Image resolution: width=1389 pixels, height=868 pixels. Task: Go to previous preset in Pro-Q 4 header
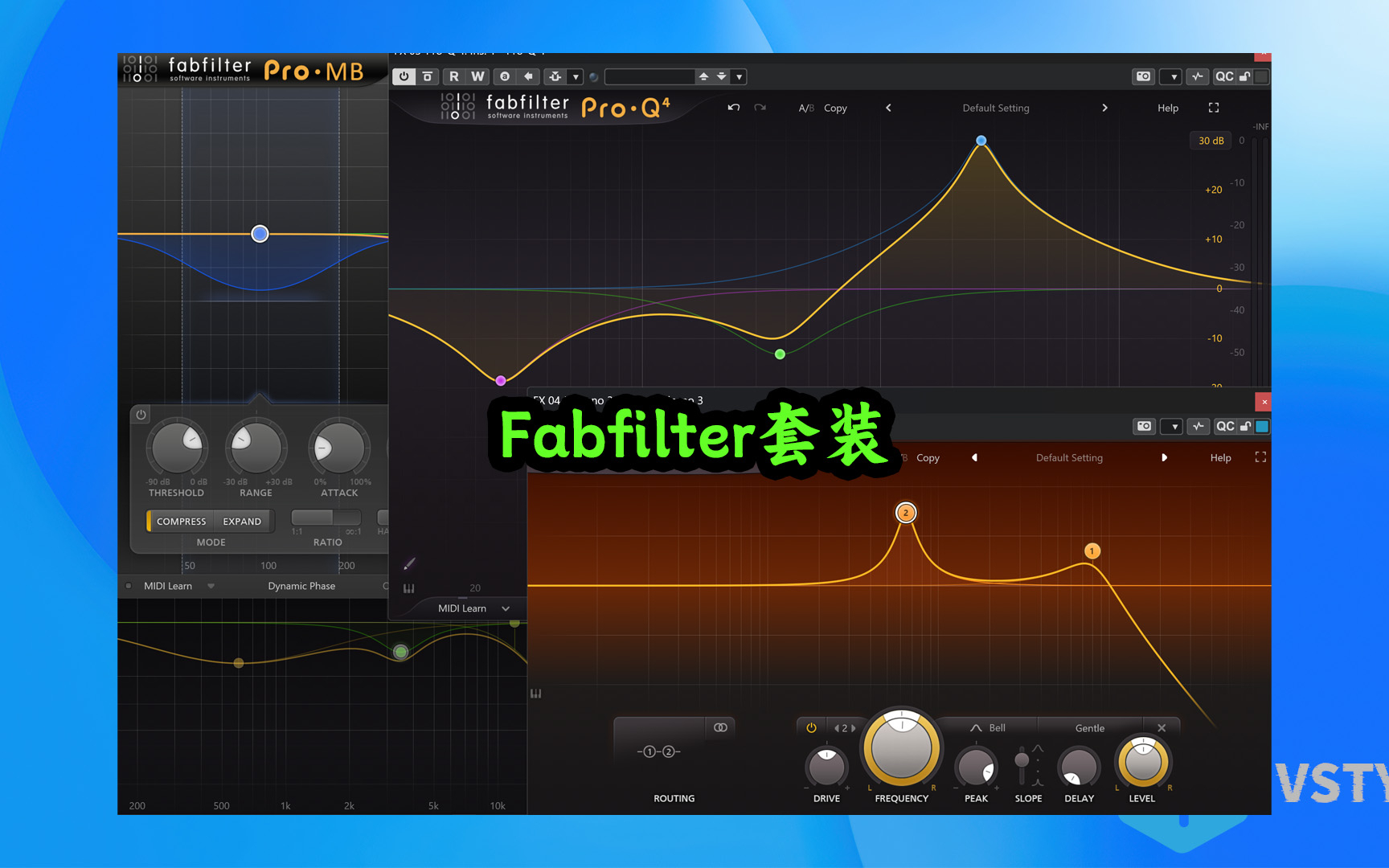(x=888, y=108)
